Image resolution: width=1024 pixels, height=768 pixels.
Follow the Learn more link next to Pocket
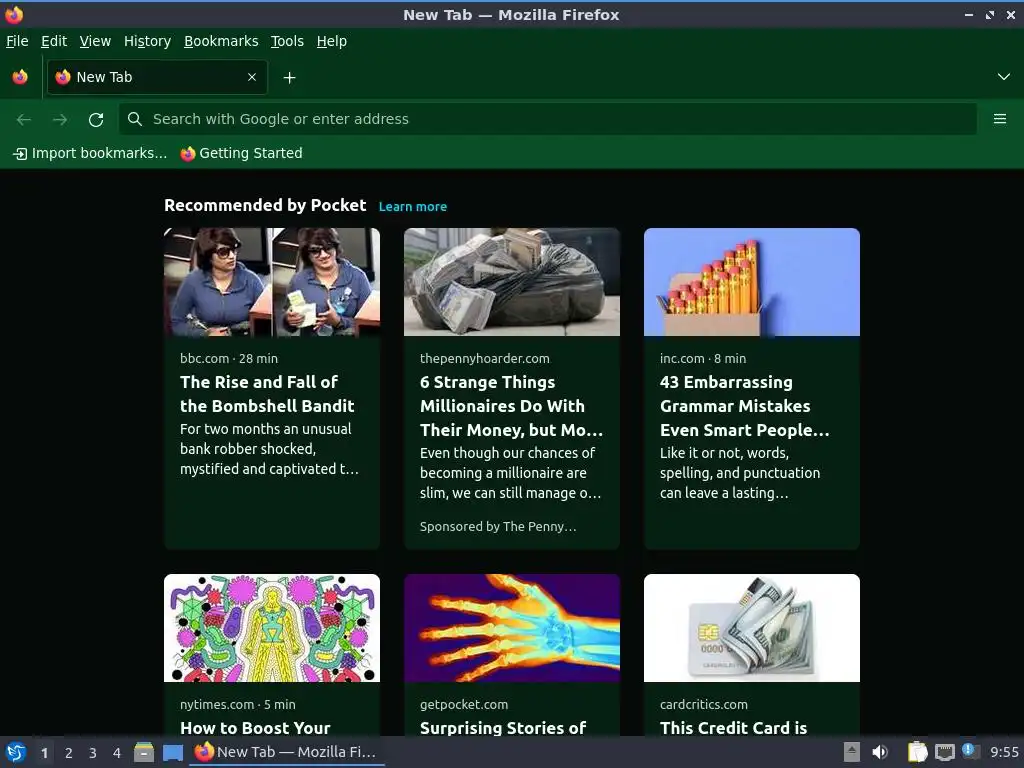(x=413, y=206)
